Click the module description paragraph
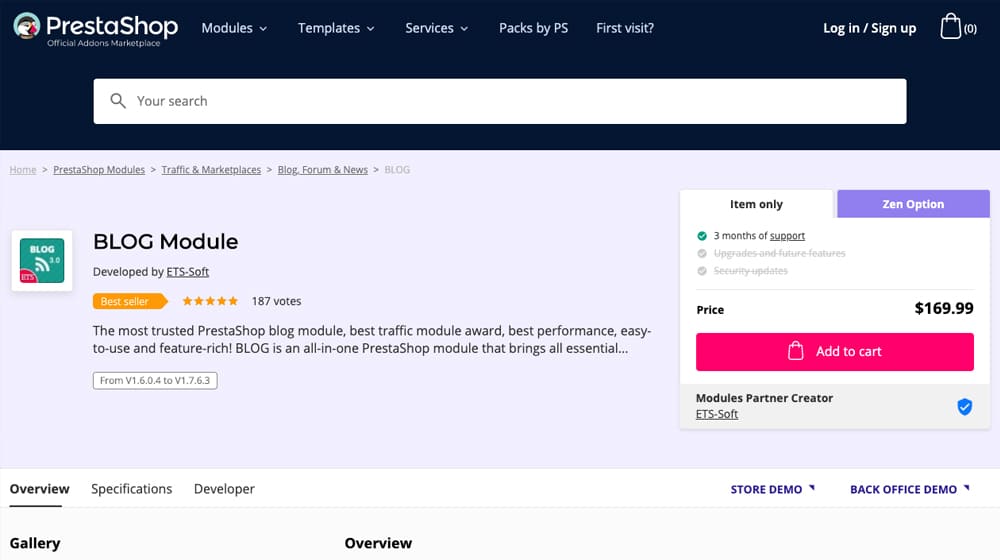Viewport: 1000px width, 560px height. pos(372,339)
